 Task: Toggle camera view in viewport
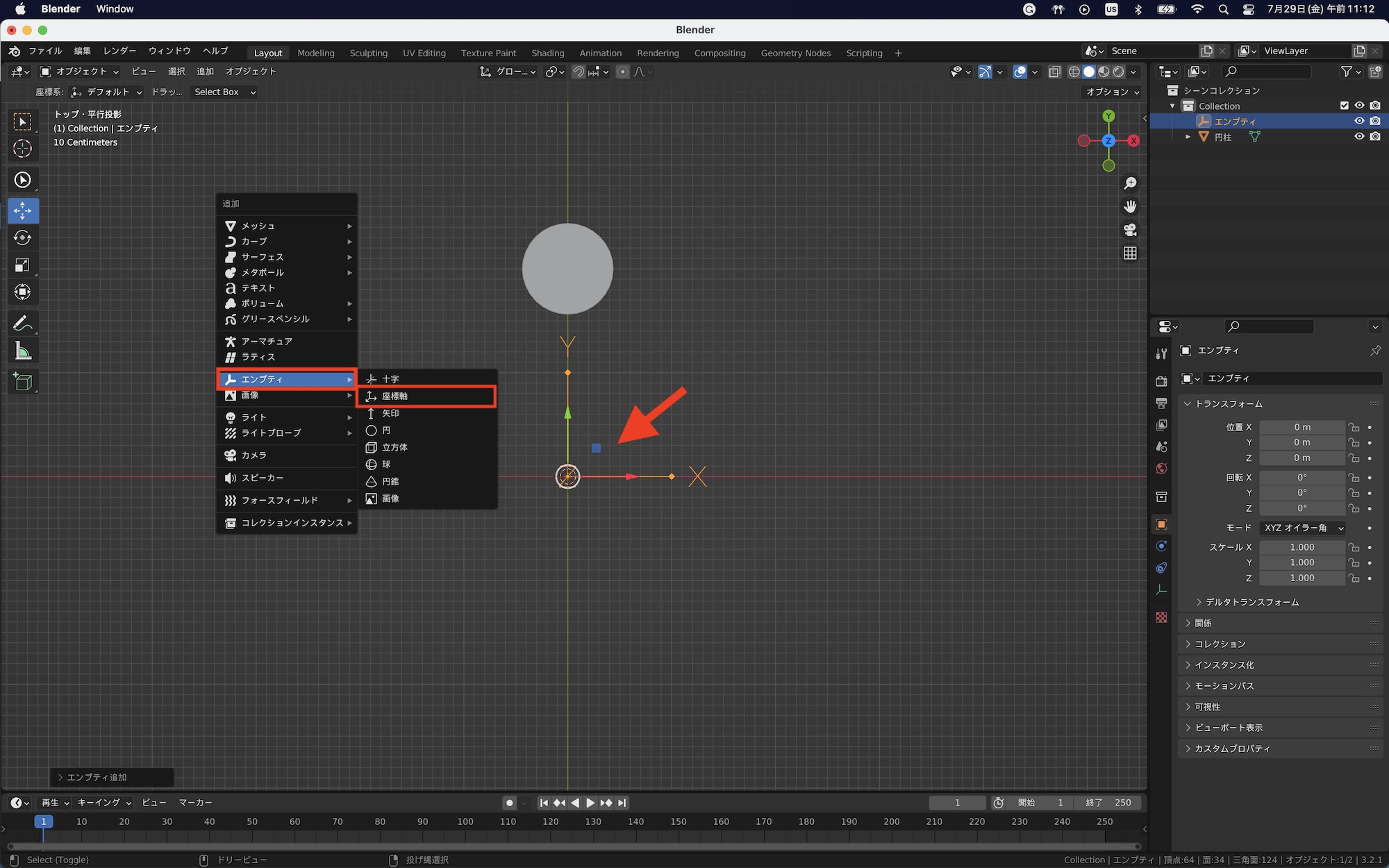[x=1130, y=230]
